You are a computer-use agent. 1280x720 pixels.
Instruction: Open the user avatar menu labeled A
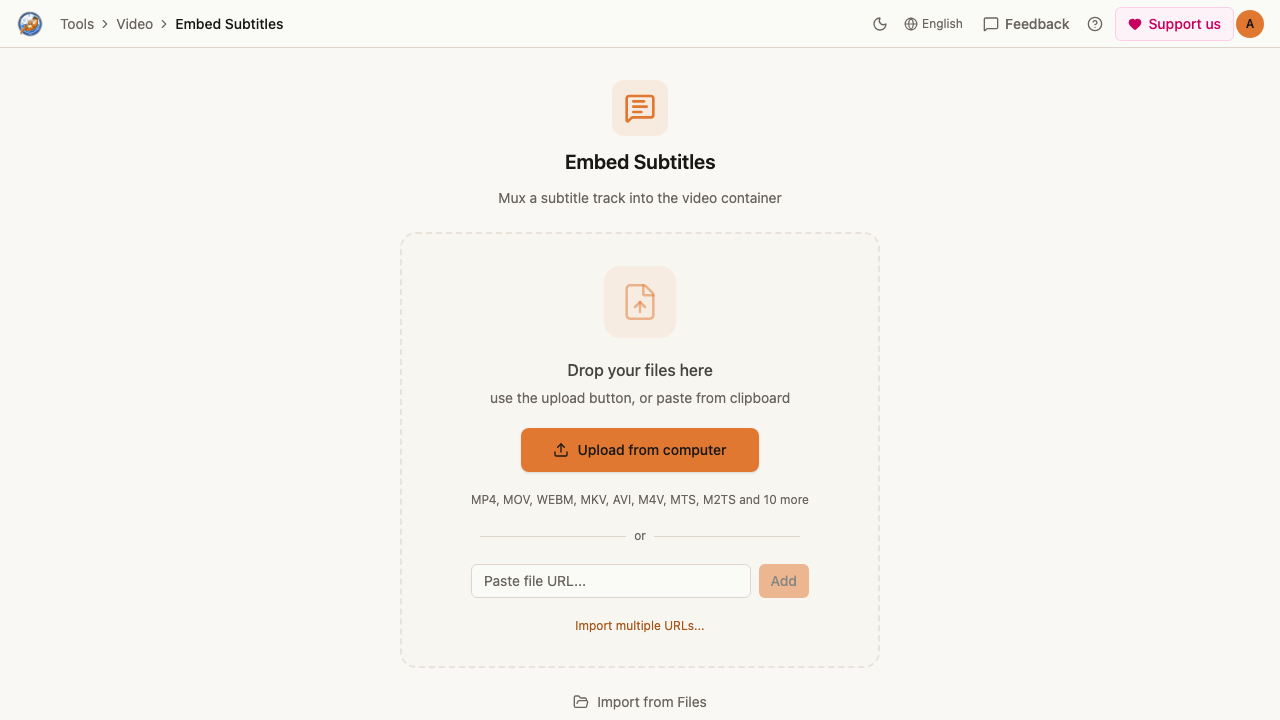click(x=1250, y=24)
